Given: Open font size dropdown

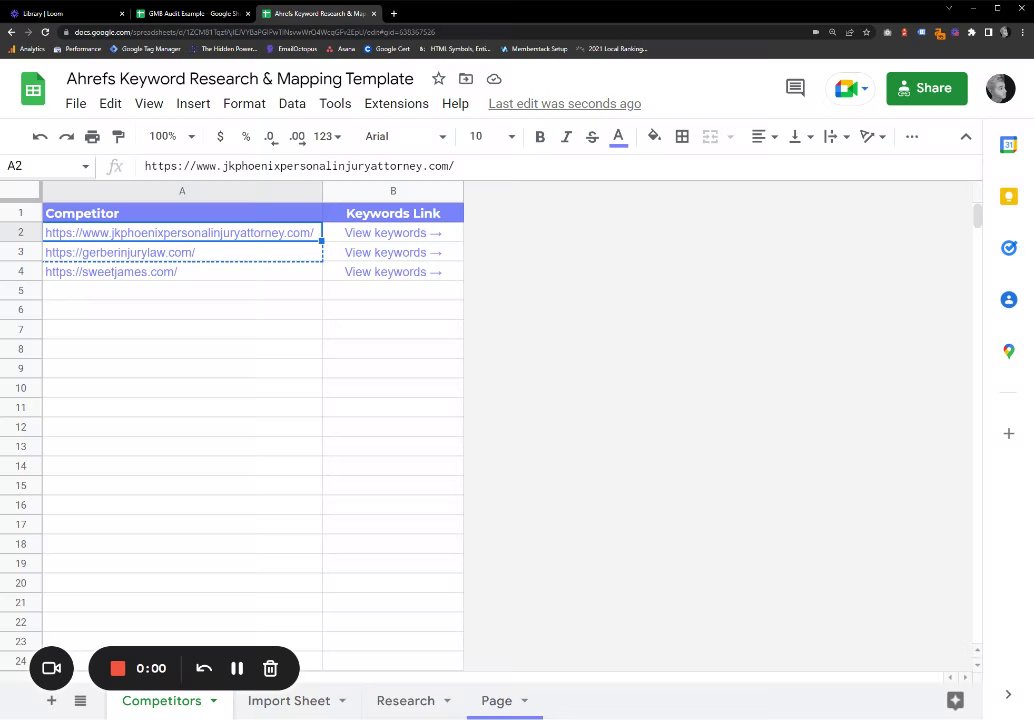Looking at the screenshot, I should pos(492,136).
